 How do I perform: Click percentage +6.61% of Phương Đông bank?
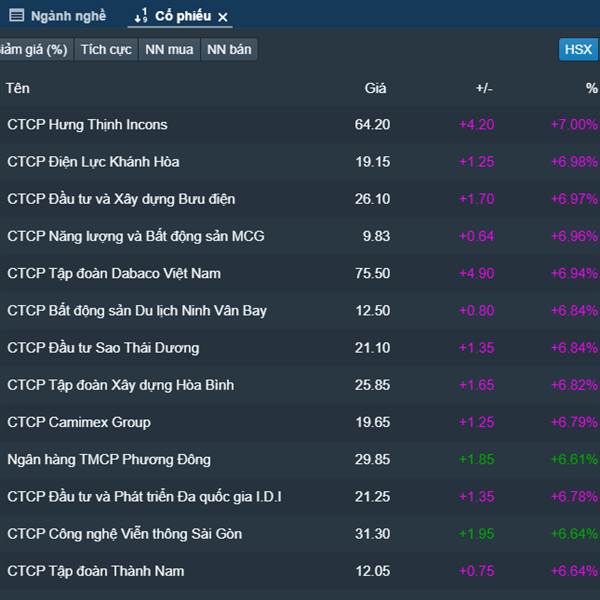pos(574,459)
